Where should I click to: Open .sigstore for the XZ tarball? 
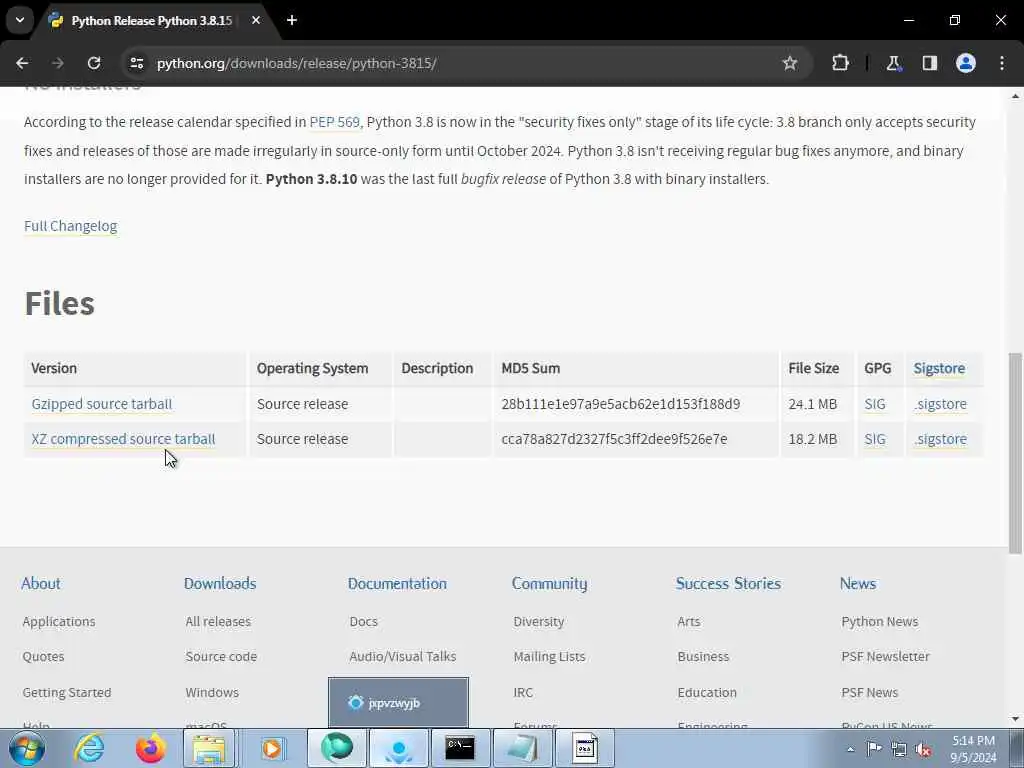point(940,439)
